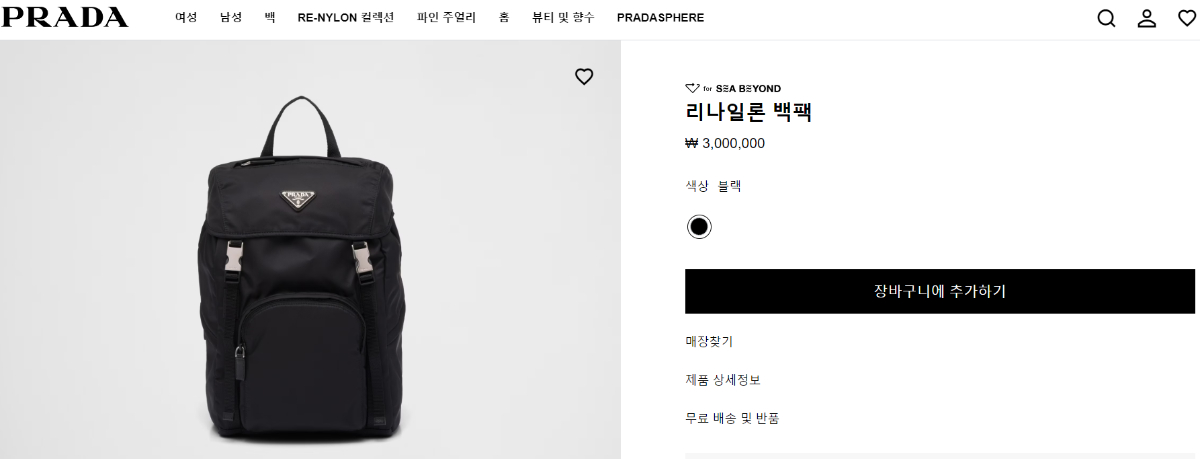Expand 무료 배송 및 반품 section

732,418
